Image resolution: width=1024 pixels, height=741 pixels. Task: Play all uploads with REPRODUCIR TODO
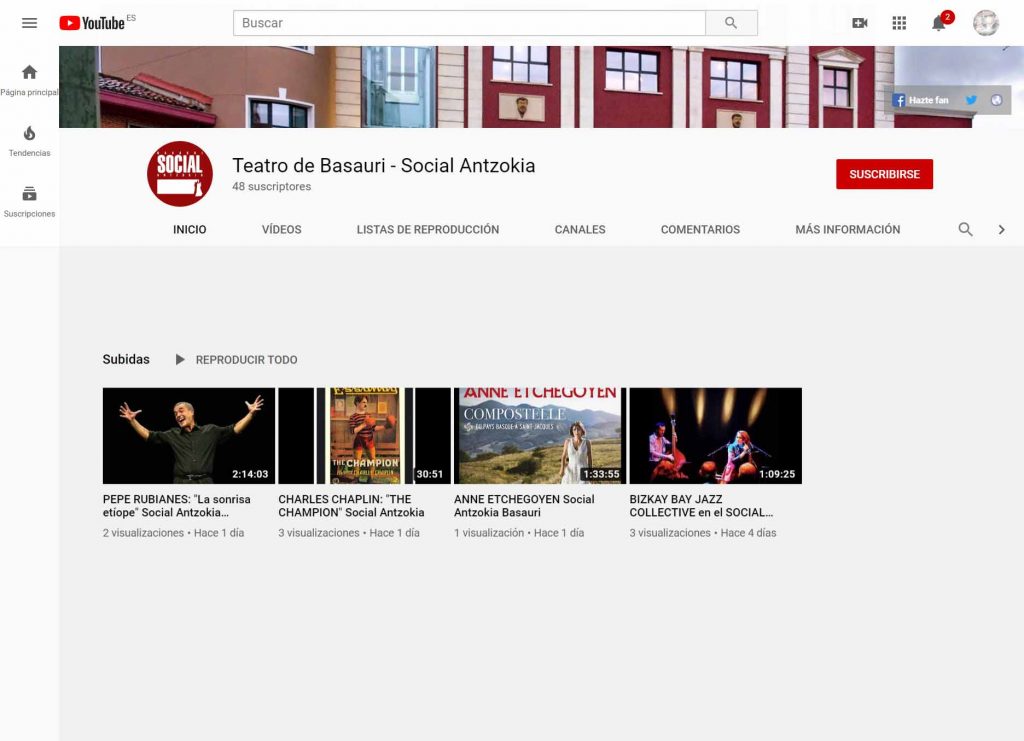[236, 360]
